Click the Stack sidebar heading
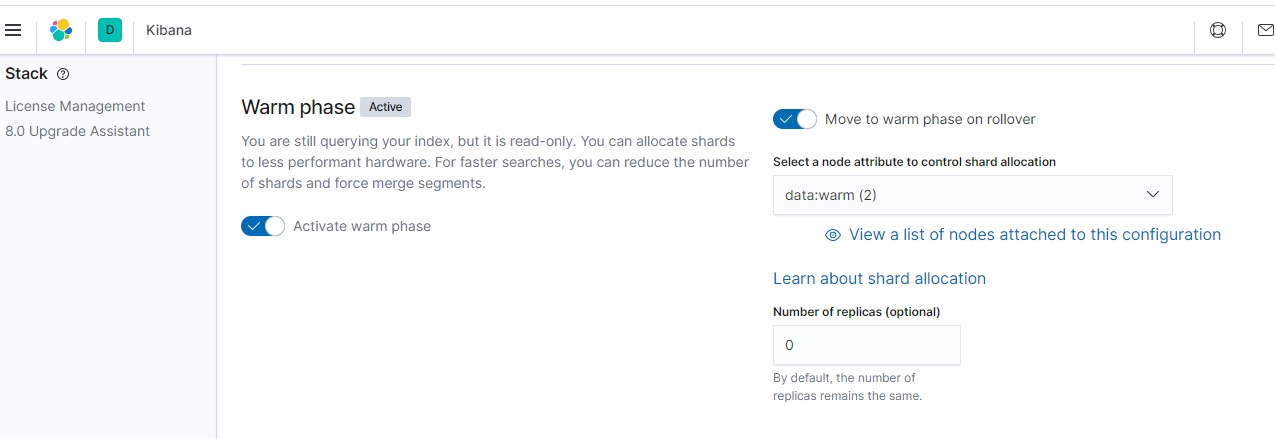The image size is (1275, 439). pos(26,74)
